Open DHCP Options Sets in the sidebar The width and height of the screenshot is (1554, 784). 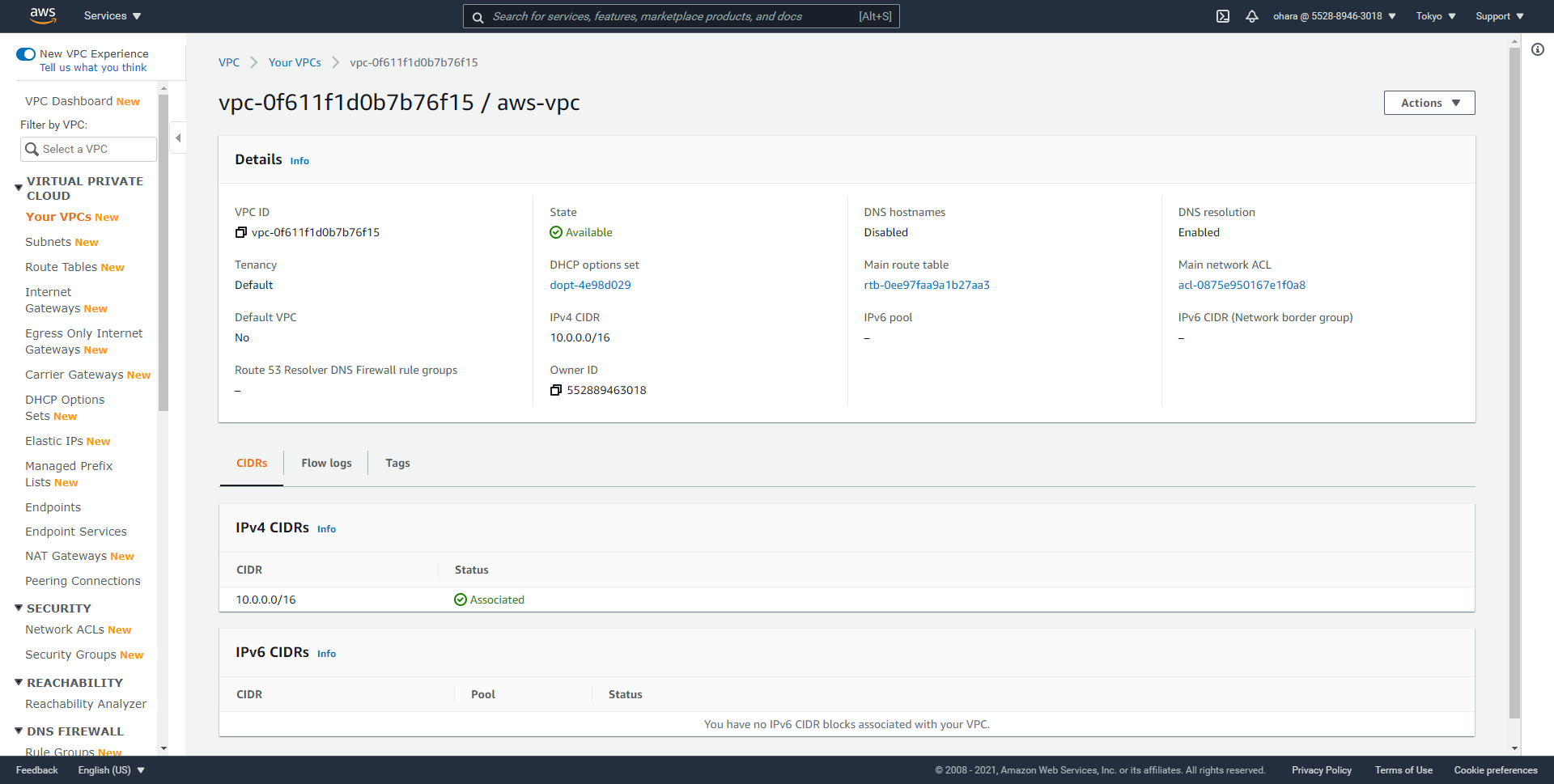[65, 408]
